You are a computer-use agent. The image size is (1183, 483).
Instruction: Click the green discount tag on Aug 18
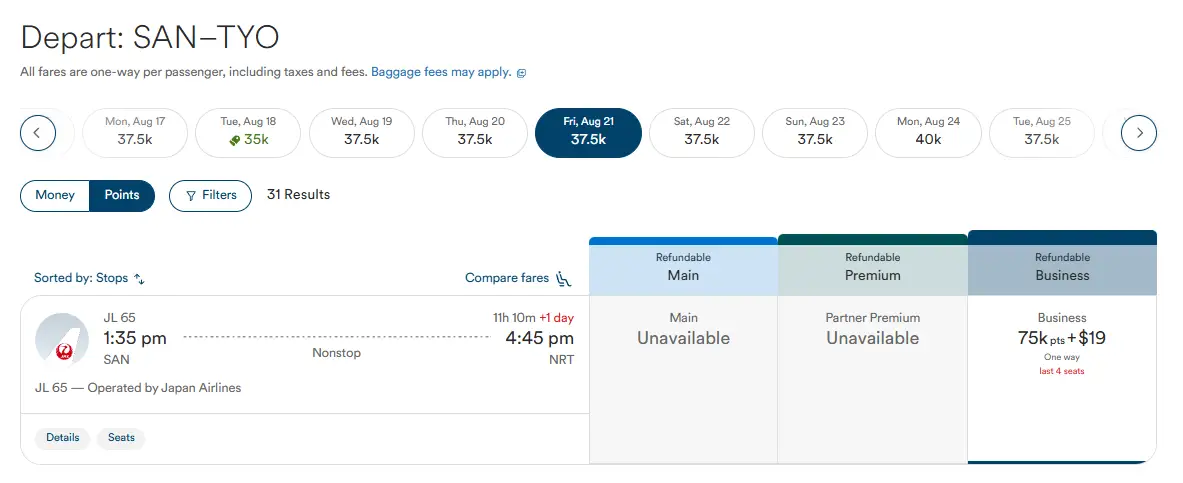(x=234, y=140)
